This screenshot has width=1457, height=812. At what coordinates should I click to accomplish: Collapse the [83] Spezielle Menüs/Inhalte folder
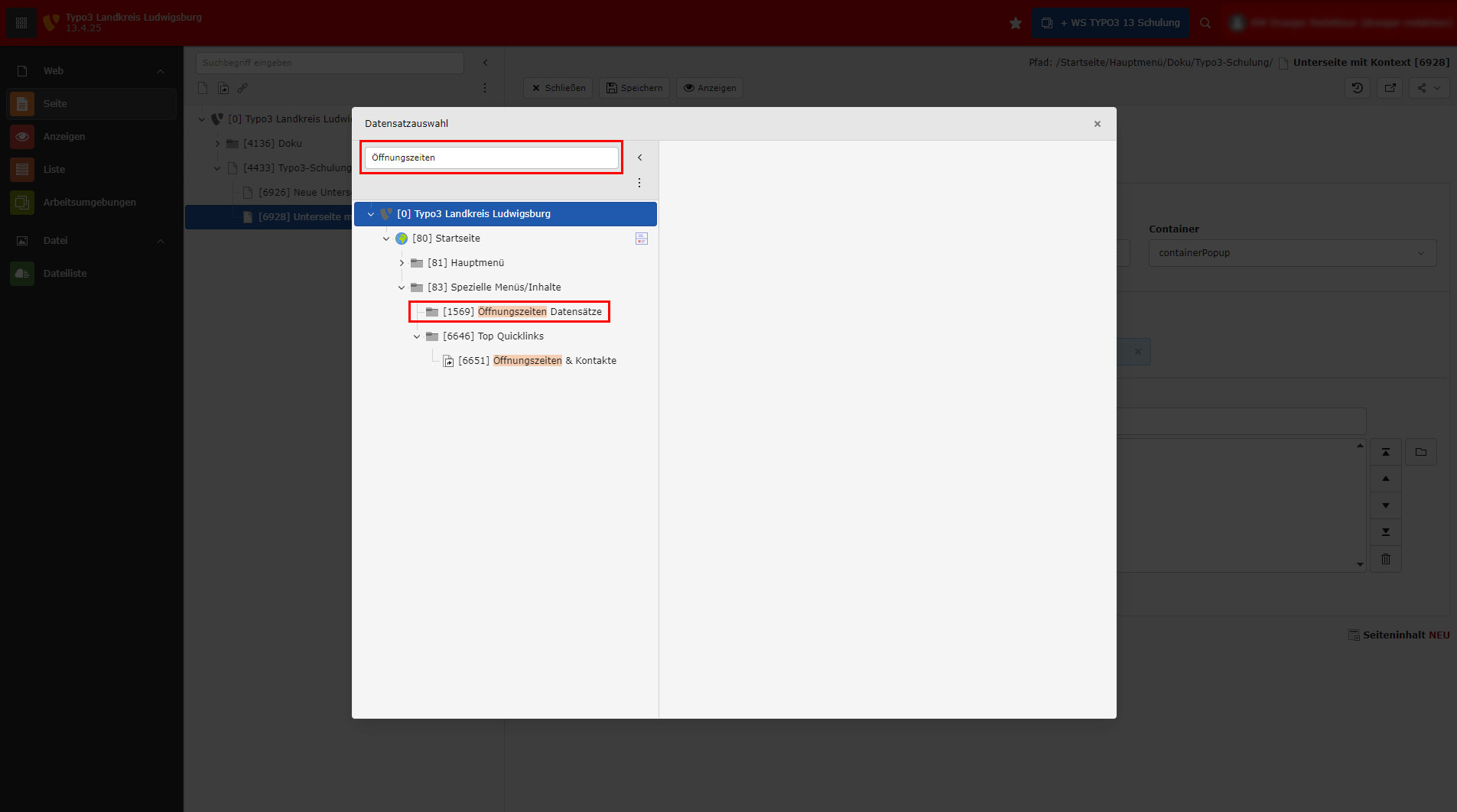[402, 287]
